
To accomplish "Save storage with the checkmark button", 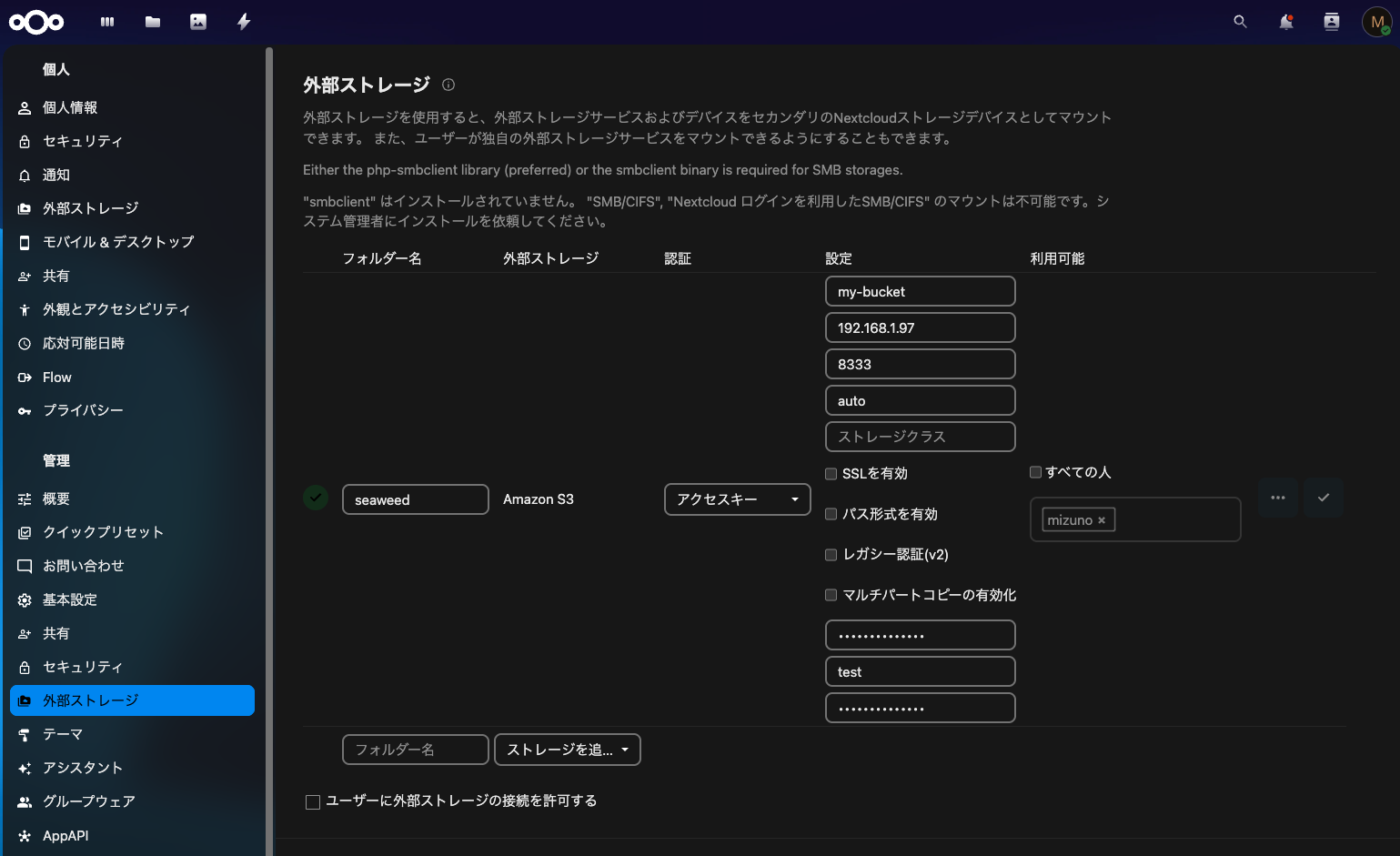I will point(1324,498).
